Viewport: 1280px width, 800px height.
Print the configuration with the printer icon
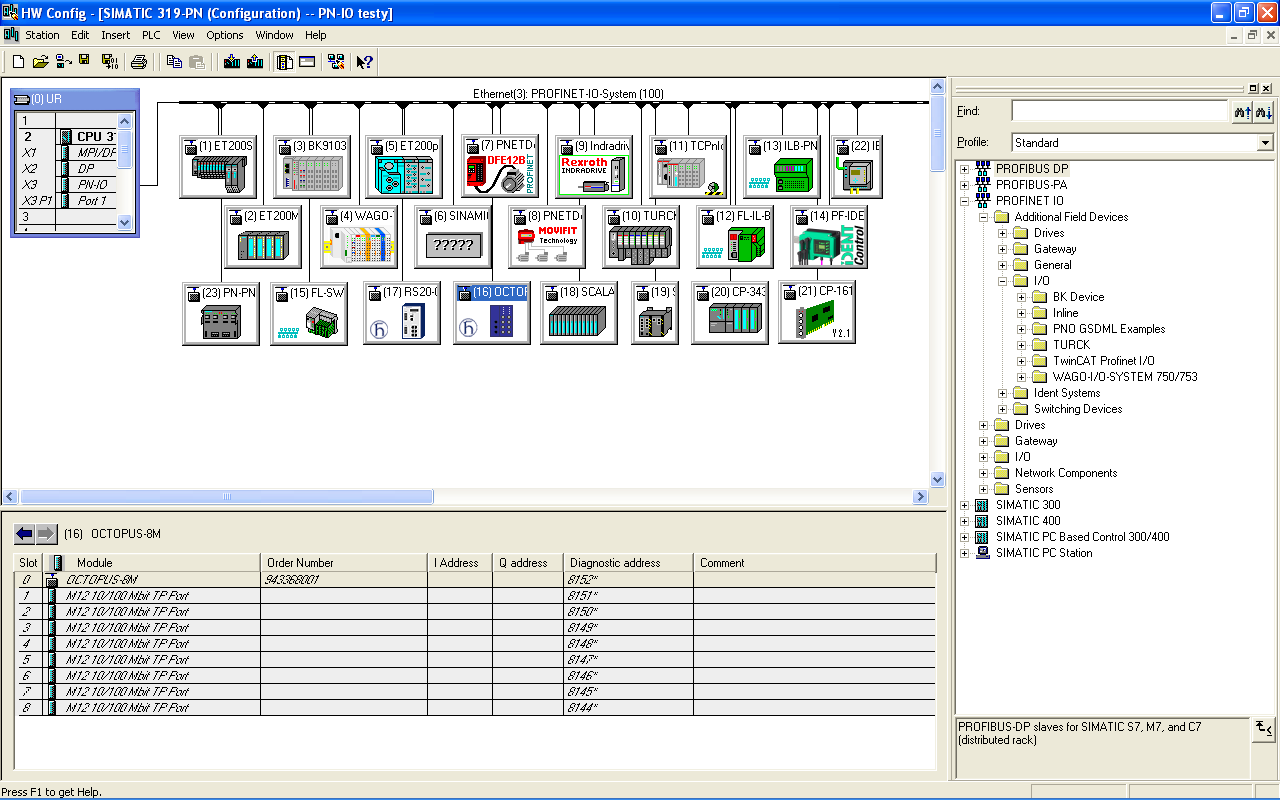139,62
